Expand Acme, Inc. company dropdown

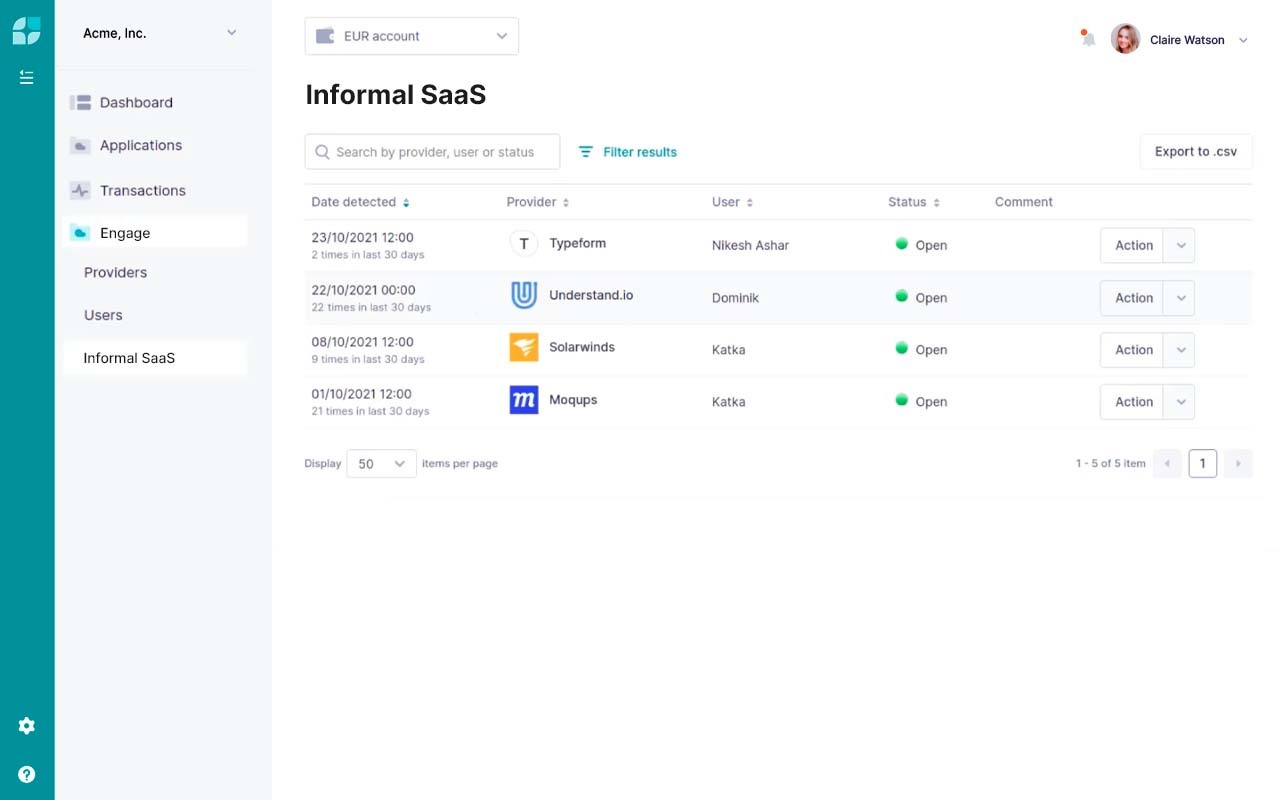(x=232, y=33)
